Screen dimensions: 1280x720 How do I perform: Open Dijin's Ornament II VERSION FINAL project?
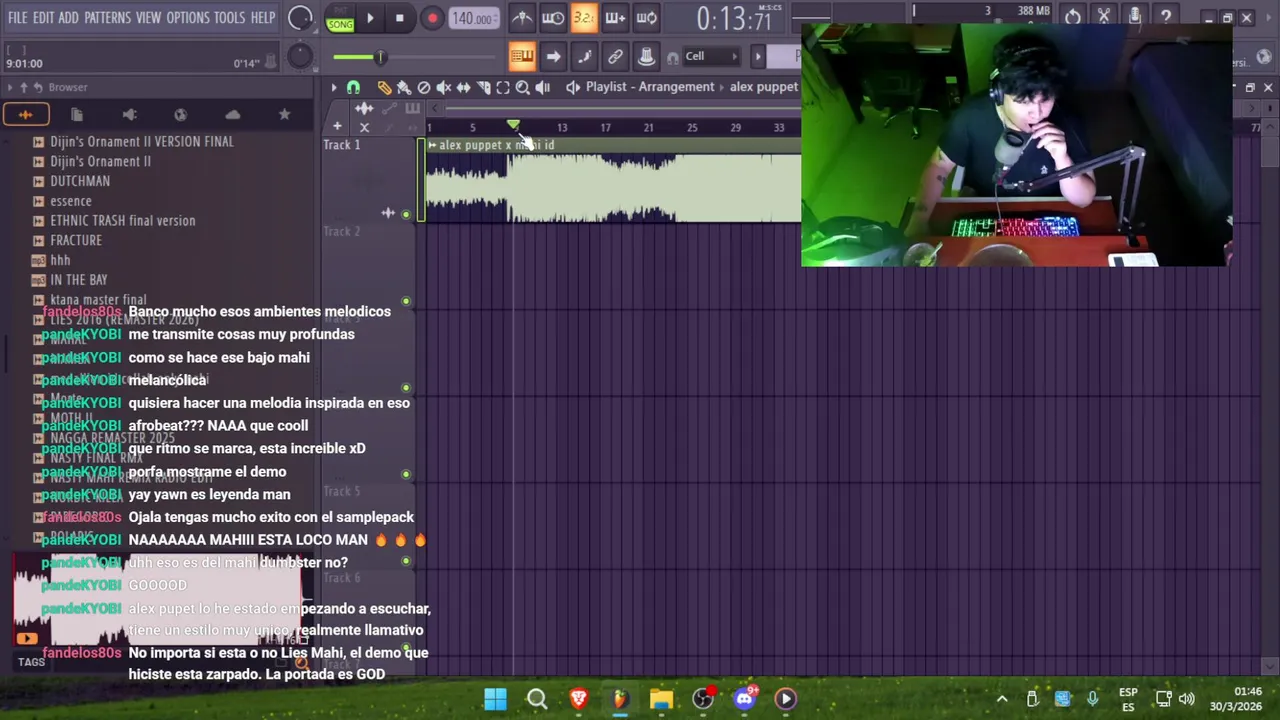tap(141, 142)
